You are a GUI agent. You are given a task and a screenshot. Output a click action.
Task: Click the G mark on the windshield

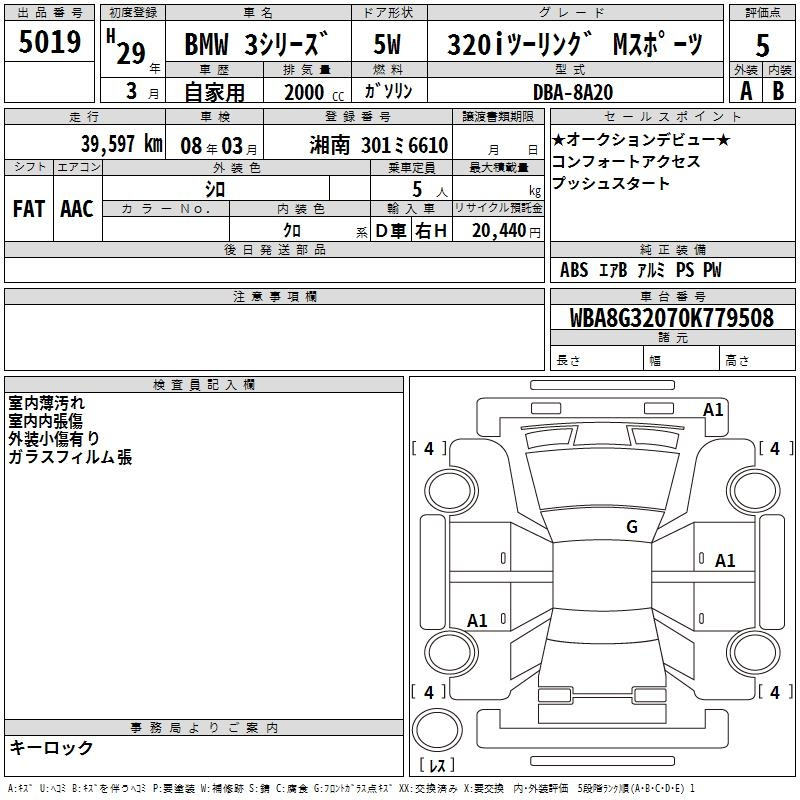(632, 526)
